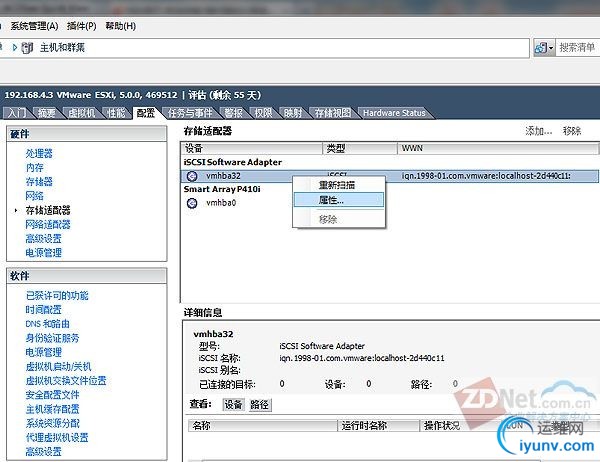Click the 主机和群集 breadcrumb text

(62, 48)
